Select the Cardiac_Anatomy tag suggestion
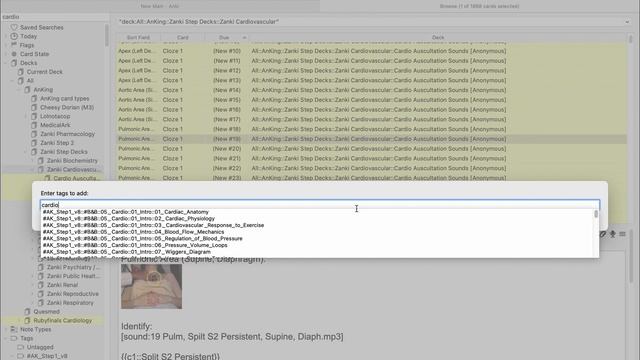The width and height of the screenshot is (640, 360). coord(126,212)
